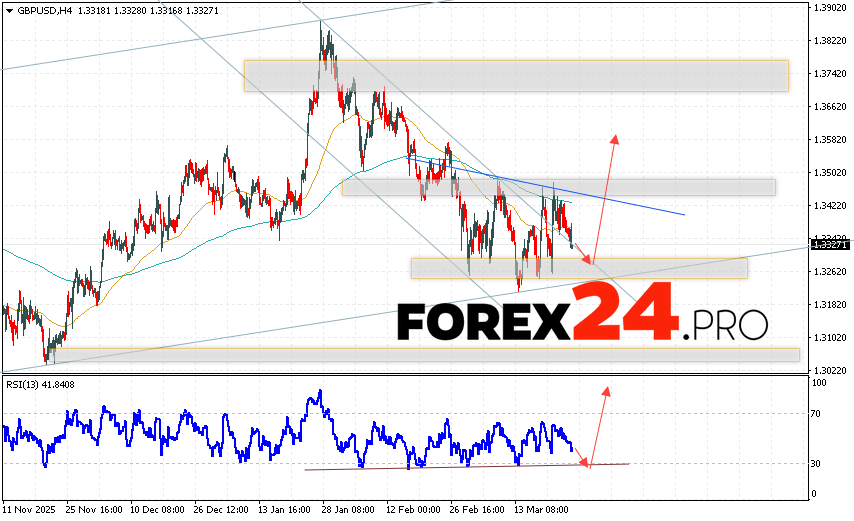The image size is (854, 521).
Task: Select the 11 Nov 2025 date label
Action: (x=29, y=510)
